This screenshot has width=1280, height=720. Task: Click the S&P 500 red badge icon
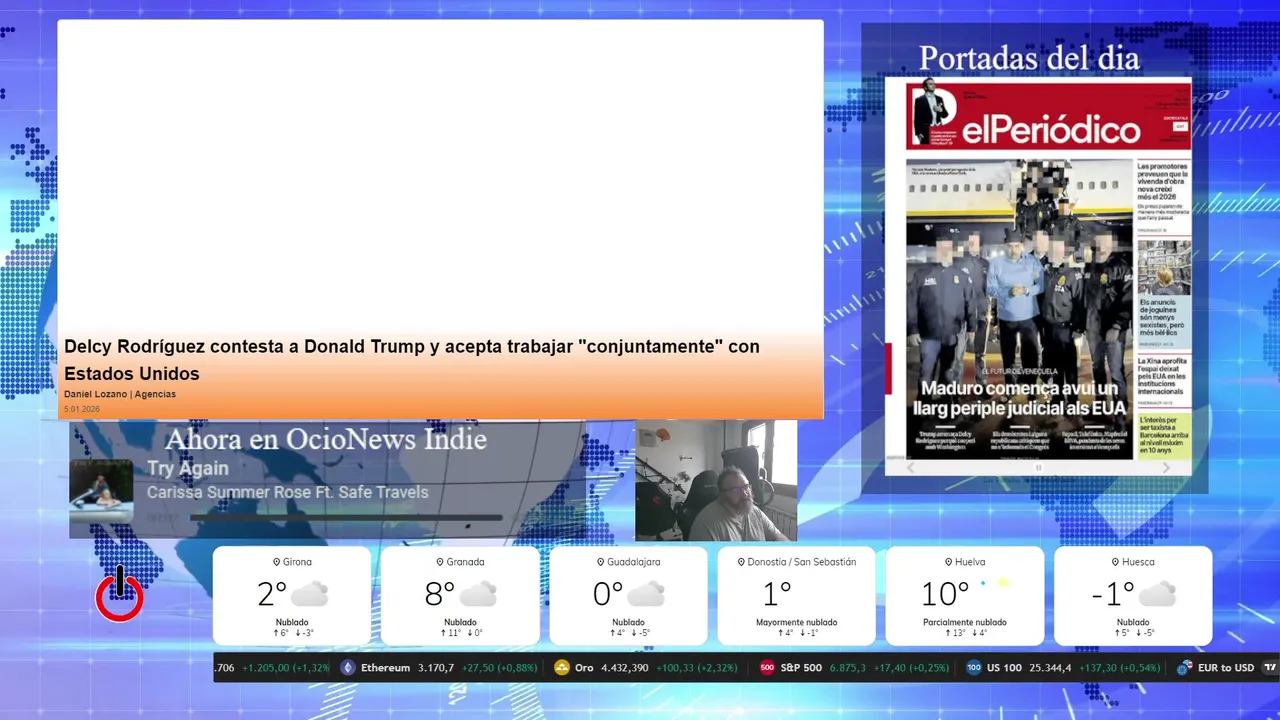click(x=767, y=668)
